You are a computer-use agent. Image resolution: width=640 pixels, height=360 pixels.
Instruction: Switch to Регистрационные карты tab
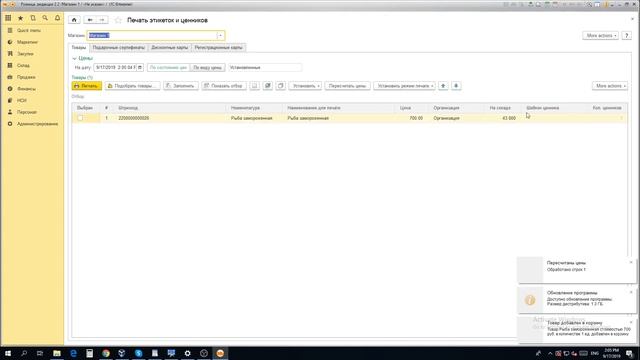218,48
